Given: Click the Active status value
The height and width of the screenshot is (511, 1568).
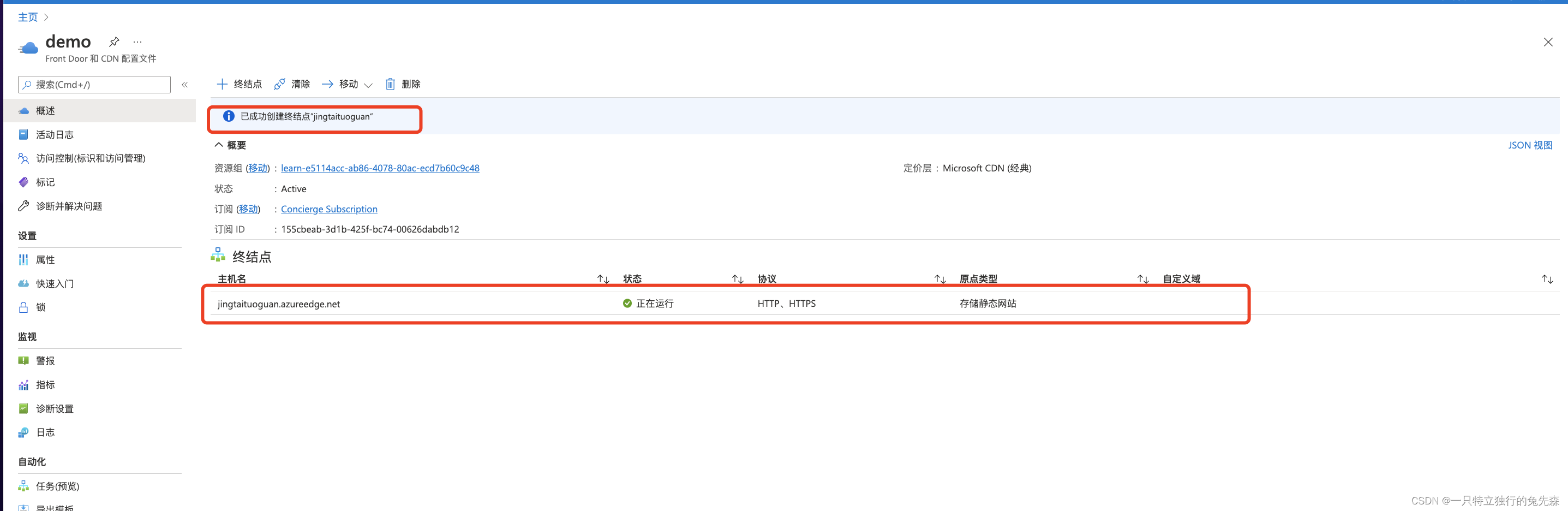Looking at the screenshot, I should point(294,189).
